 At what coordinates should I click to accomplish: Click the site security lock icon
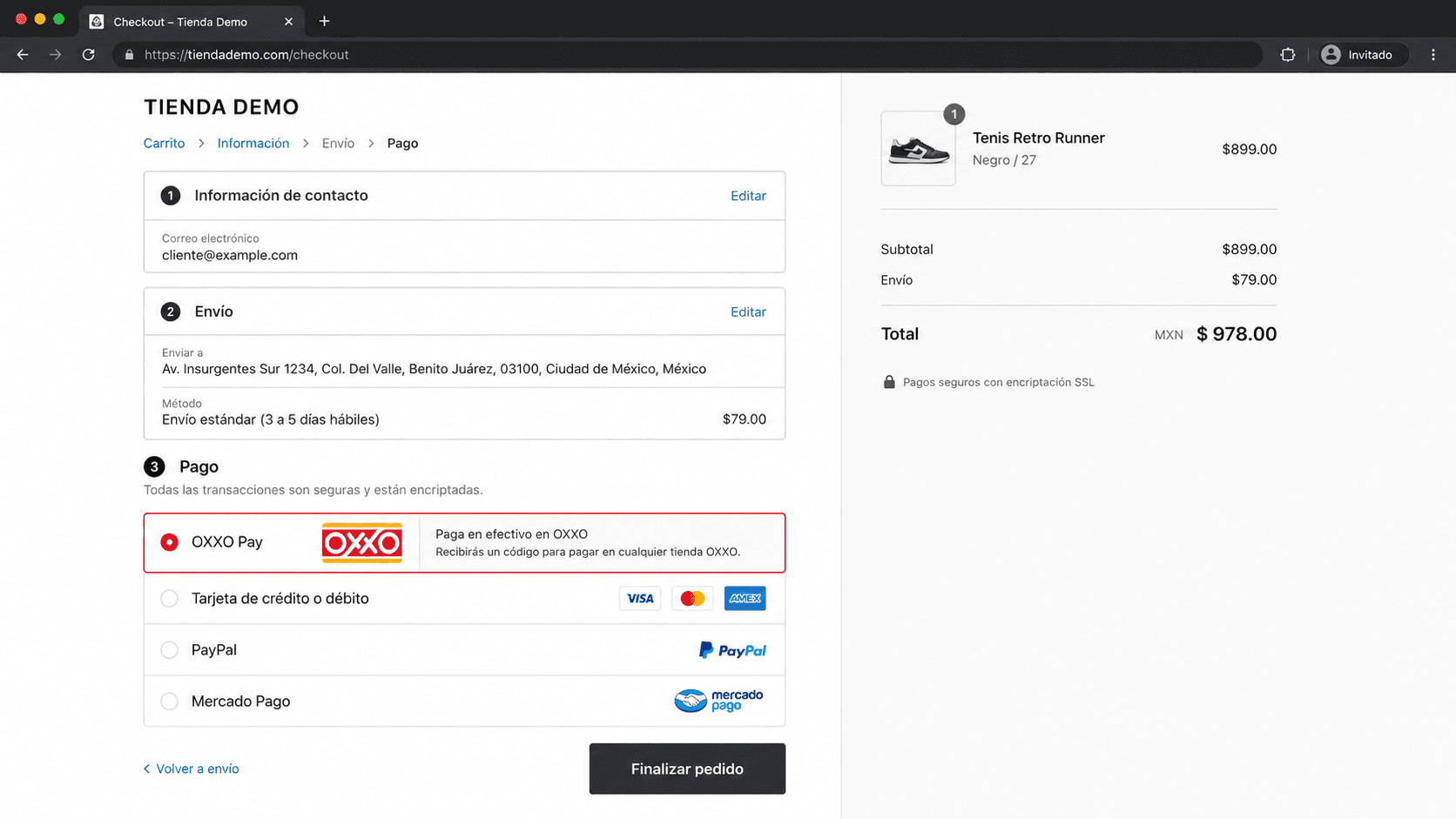(x=129, y=55)
